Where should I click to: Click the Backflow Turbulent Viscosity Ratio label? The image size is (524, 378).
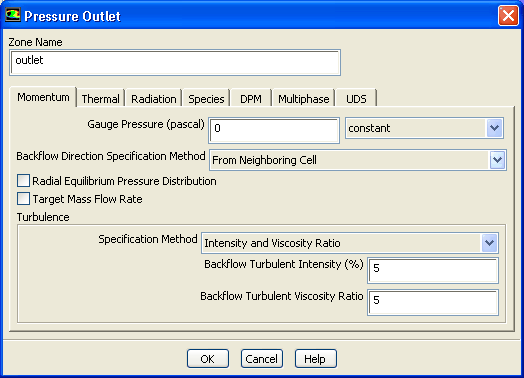coord(282,296)
